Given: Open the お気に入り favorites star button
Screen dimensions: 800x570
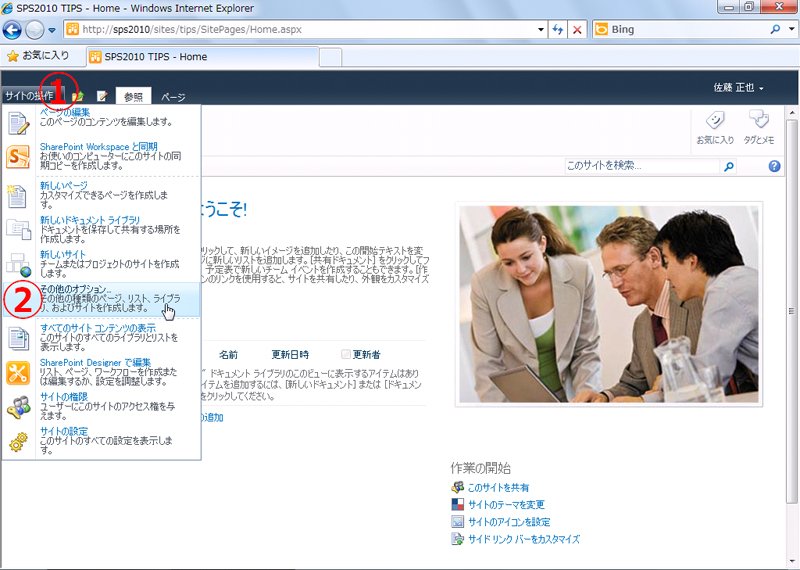Looking at the screenshot, I should coord(38,56).
